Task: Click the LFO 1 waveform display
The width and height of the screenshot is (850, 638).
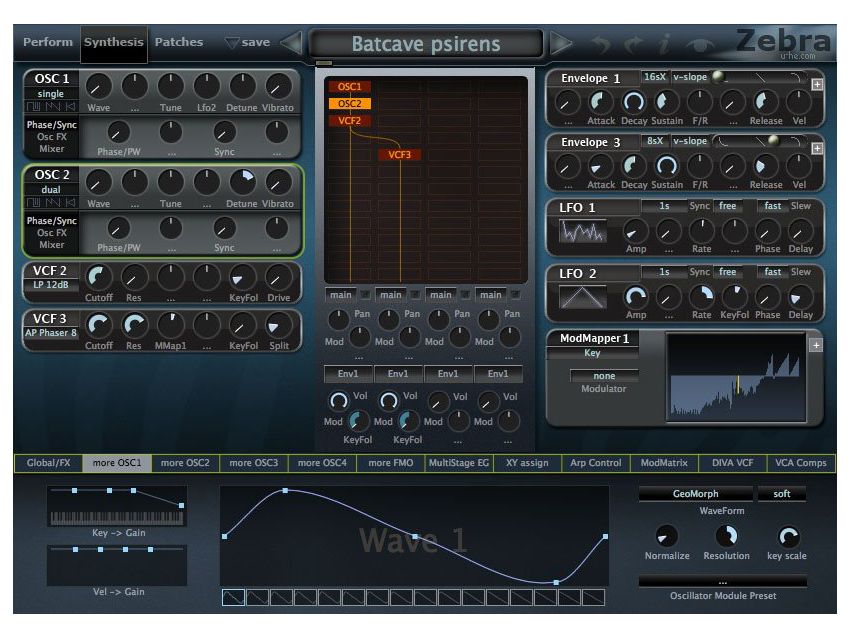Action: coord(583,231)
